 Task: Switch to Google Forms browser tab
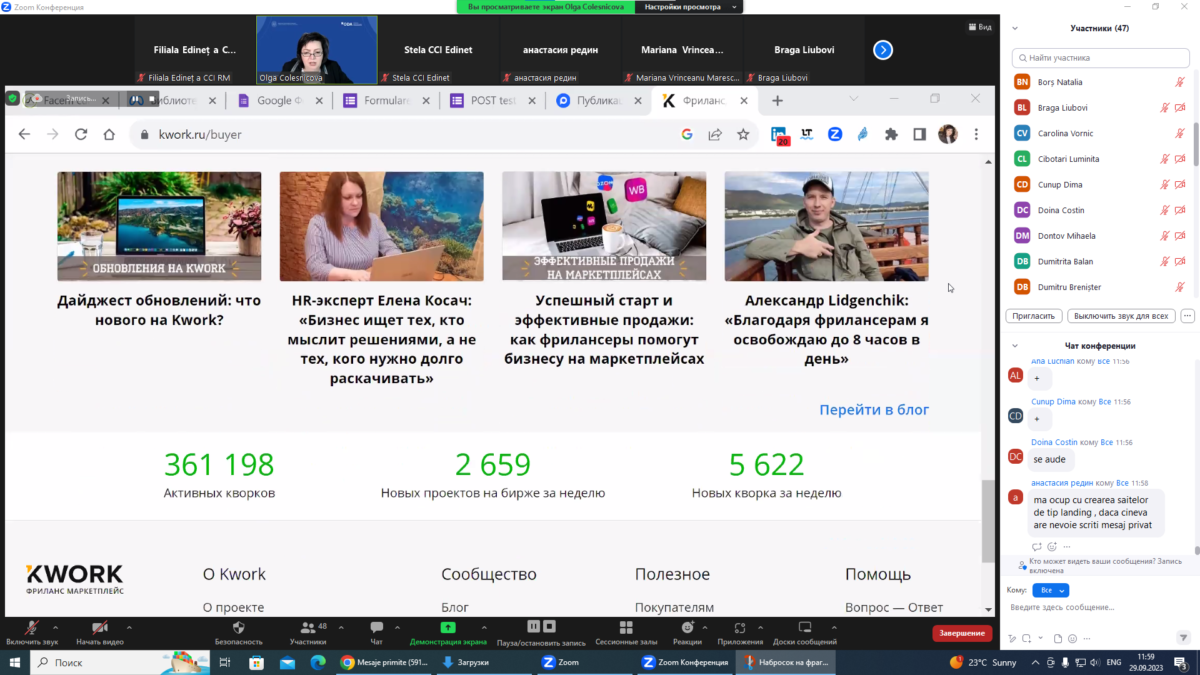pos(279,100)
